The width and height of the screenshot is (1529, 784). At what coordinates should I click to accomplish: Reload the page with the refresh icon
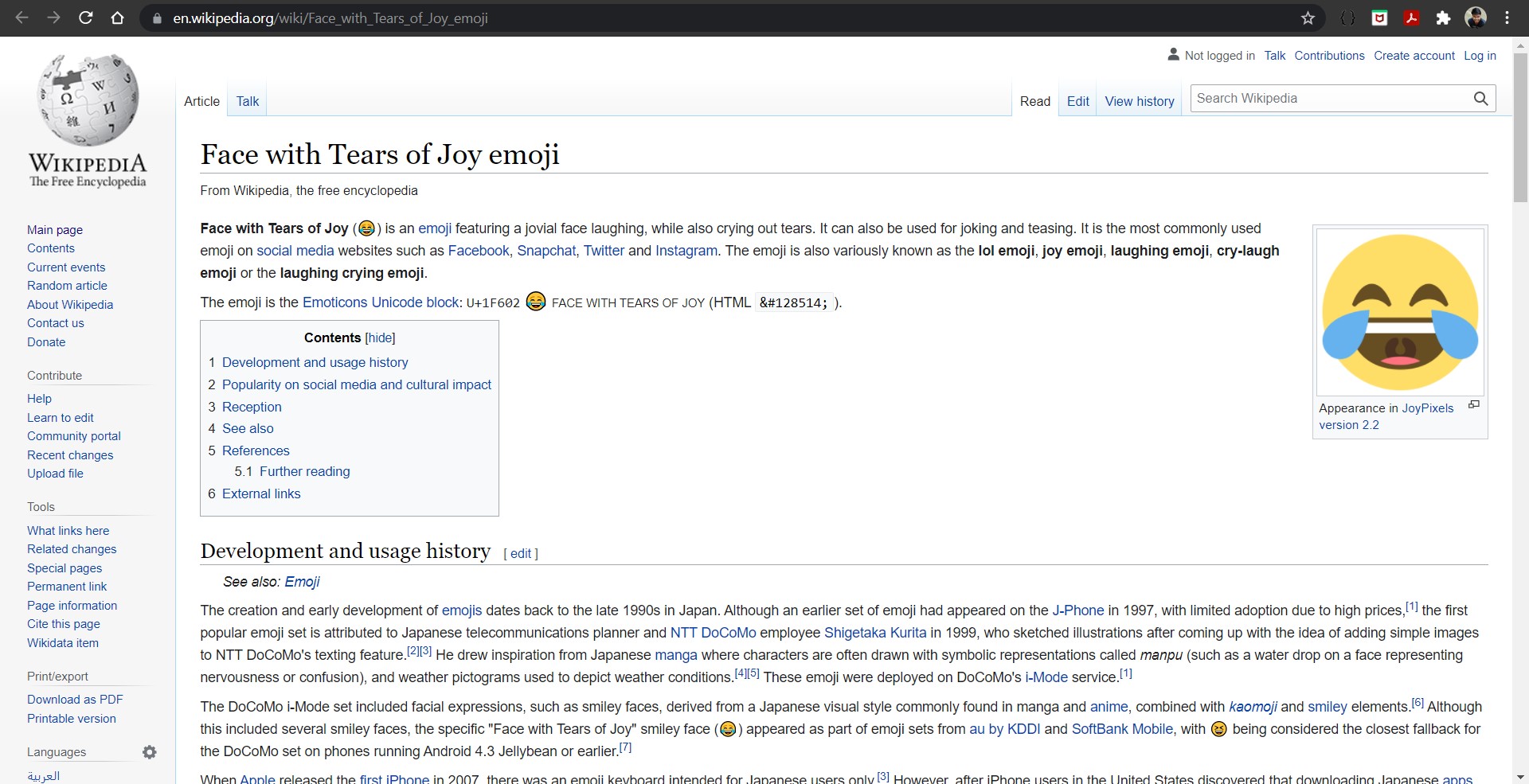[x=86, y=18]
